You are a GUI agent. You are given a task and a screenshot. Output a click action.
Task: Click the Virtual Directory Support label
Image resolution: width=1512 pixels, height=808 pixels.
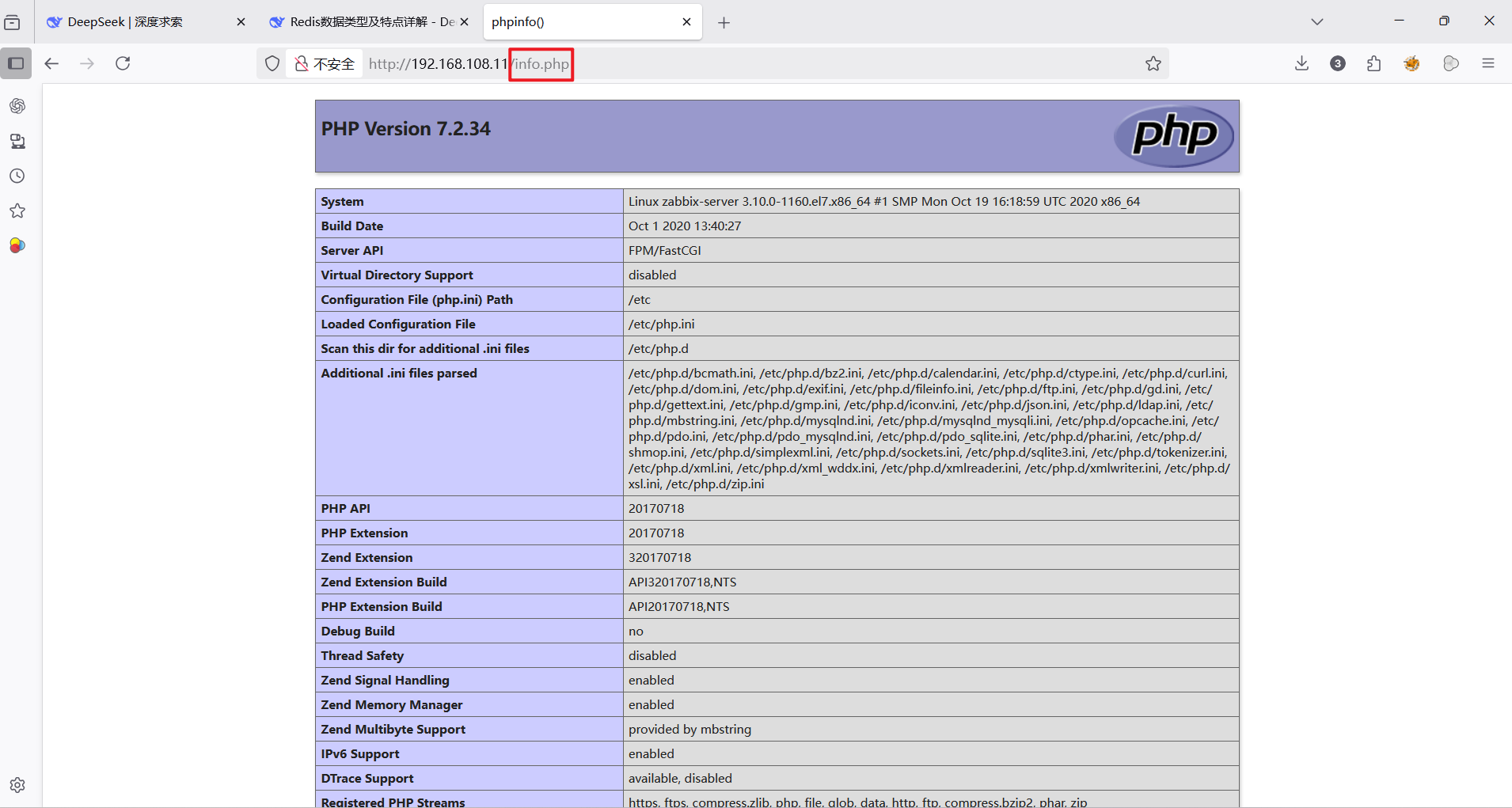pos(397,275)
